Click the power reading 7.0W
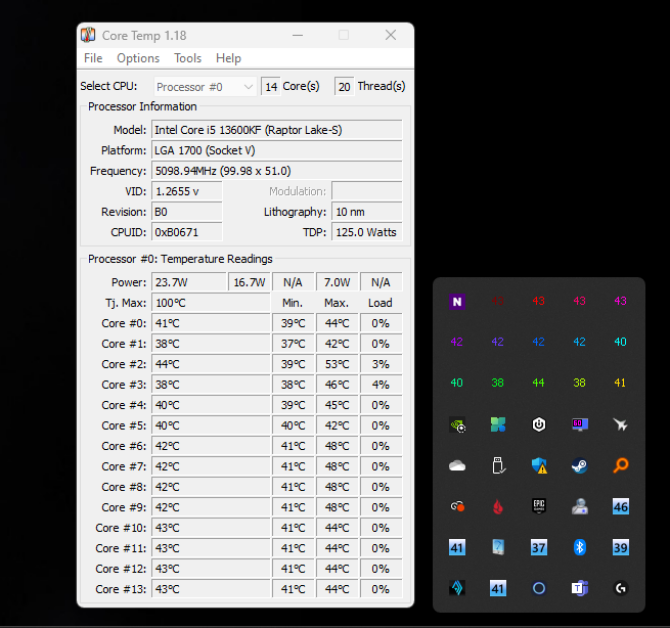The height and width of the screenshot is (628, 670). tap(337, 282)
